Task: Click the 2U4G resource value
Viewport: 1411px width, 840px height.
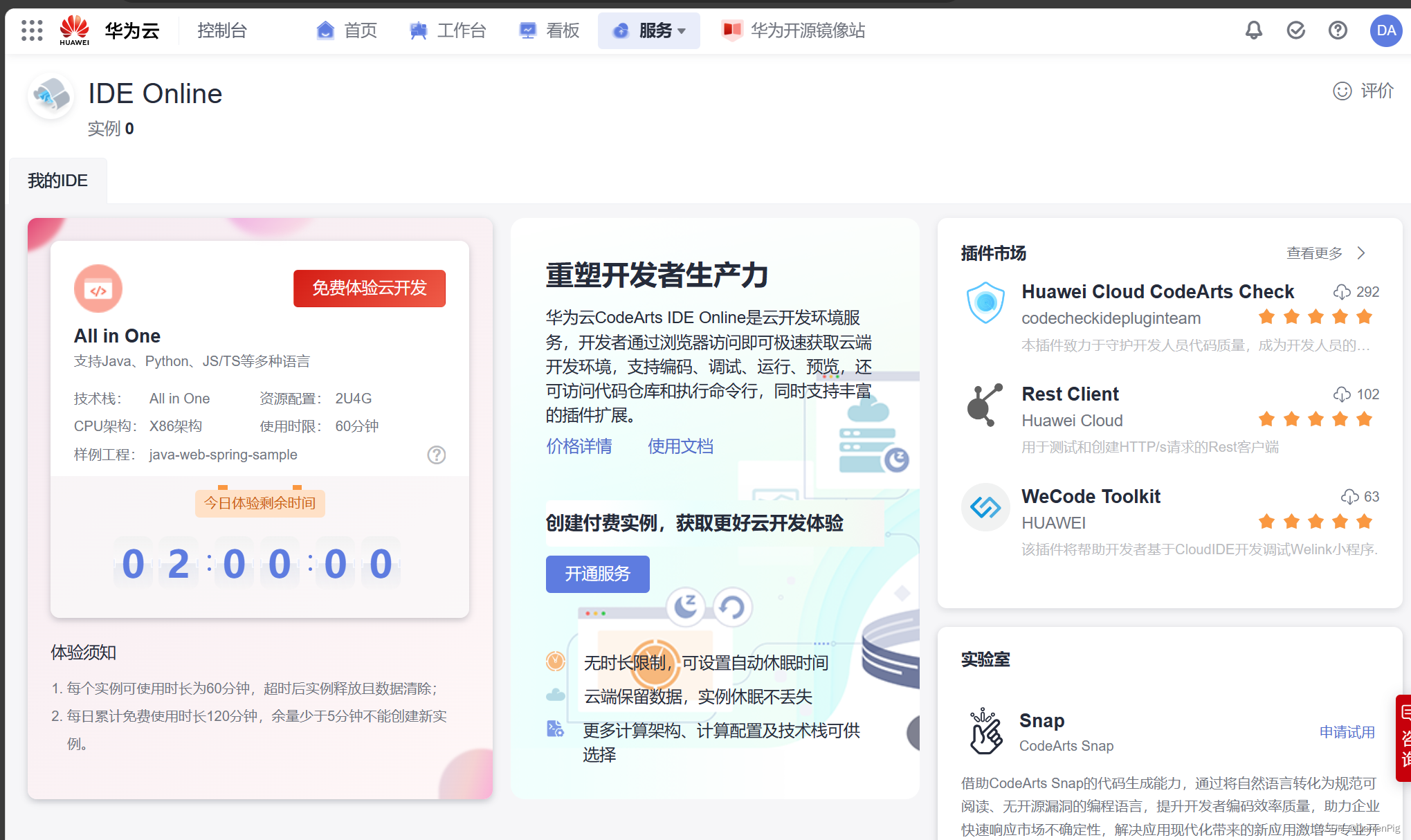Action: [x=354, y=399]
